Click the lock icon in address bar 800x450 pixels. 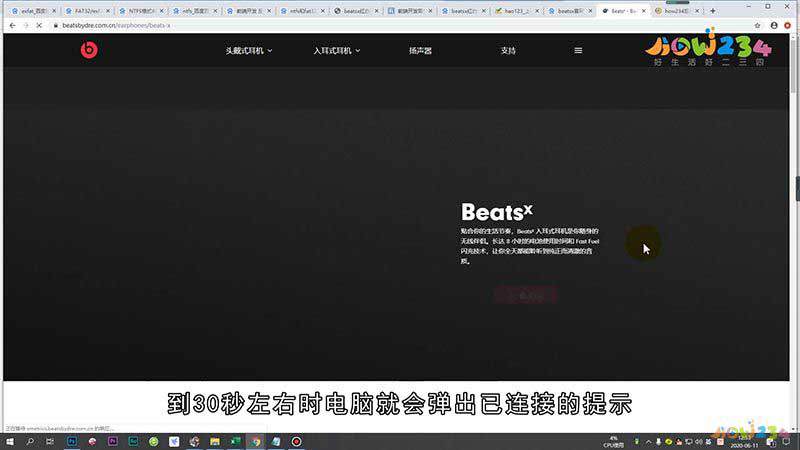click(56, 25)
